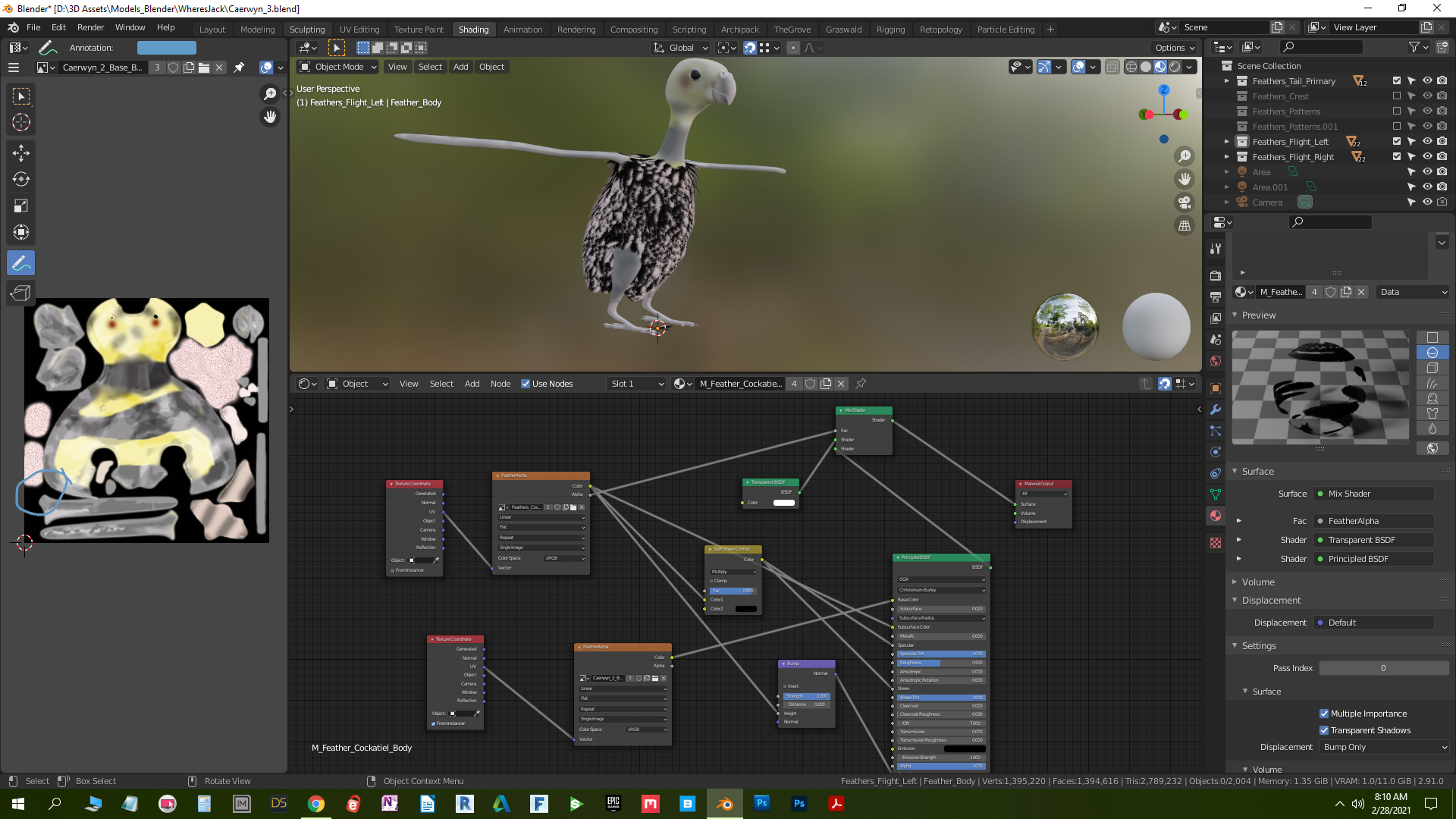
Task: Switch to the Texture Paint workspace tab
Action: coord(419,29)
